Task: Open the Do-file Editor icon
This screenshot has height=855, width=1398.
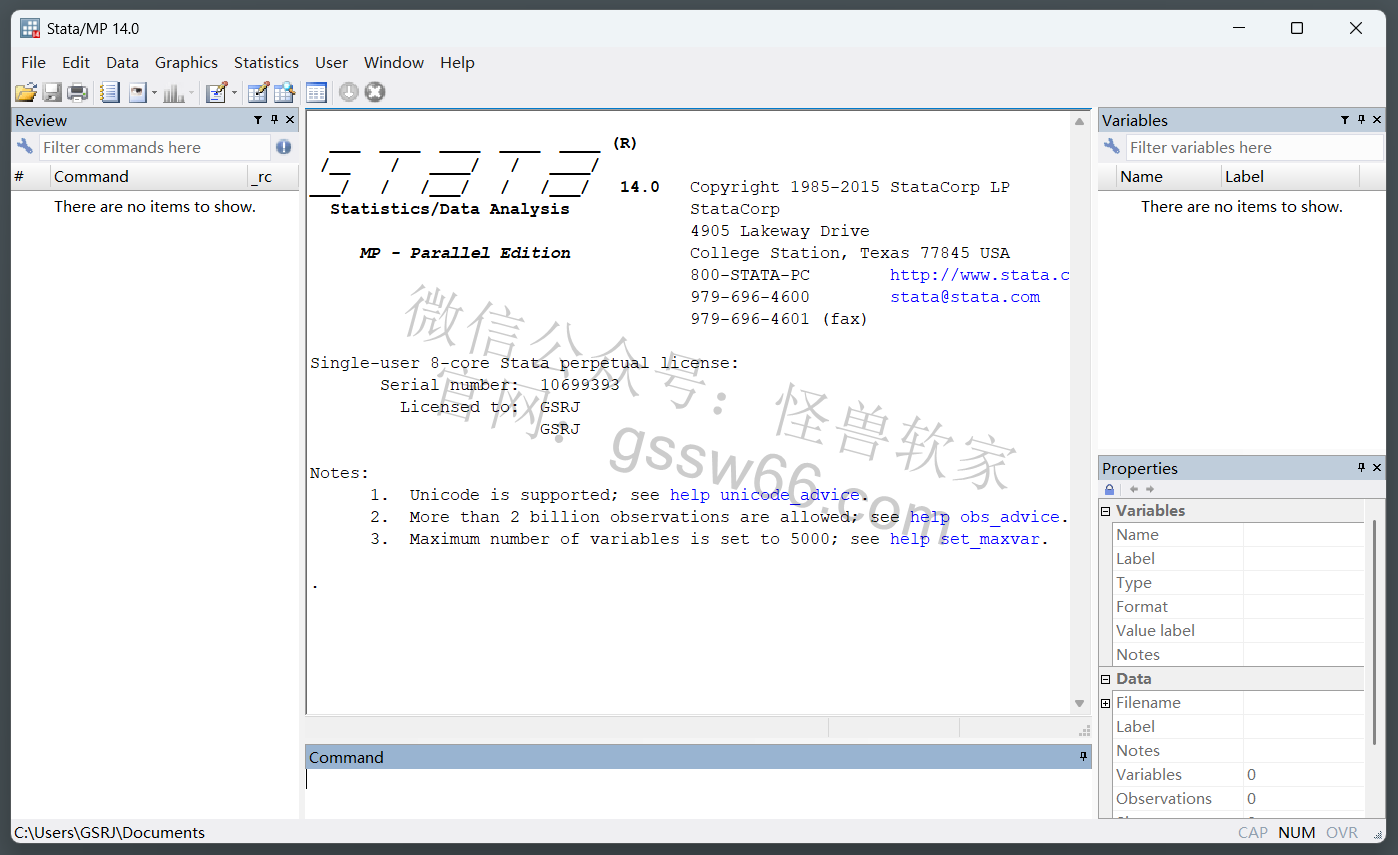Action: [216, 93]
